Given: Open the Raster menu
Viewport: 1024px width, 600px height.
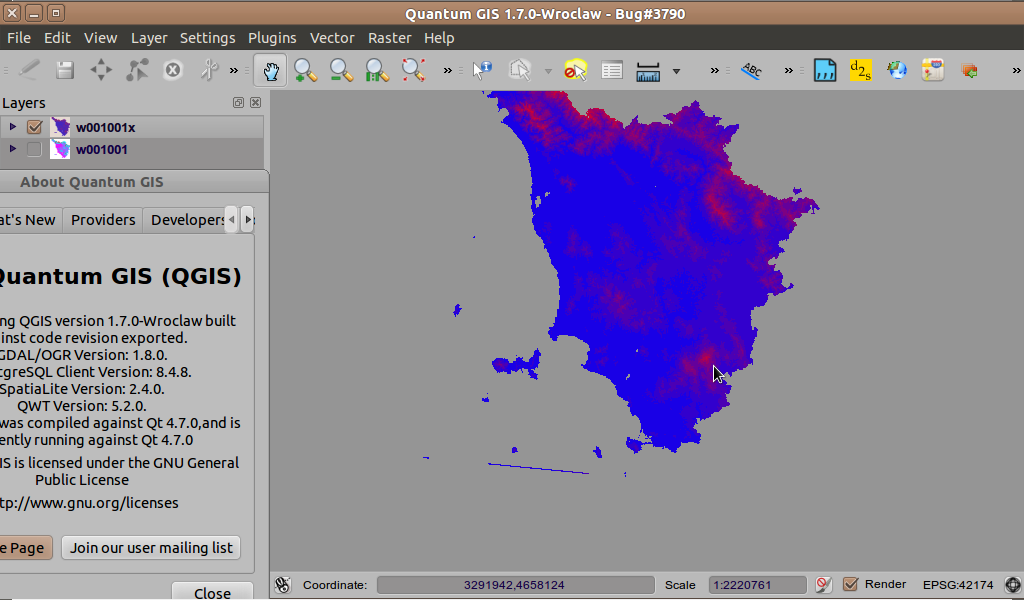Looking at the screenshot, I should (389, 38).
